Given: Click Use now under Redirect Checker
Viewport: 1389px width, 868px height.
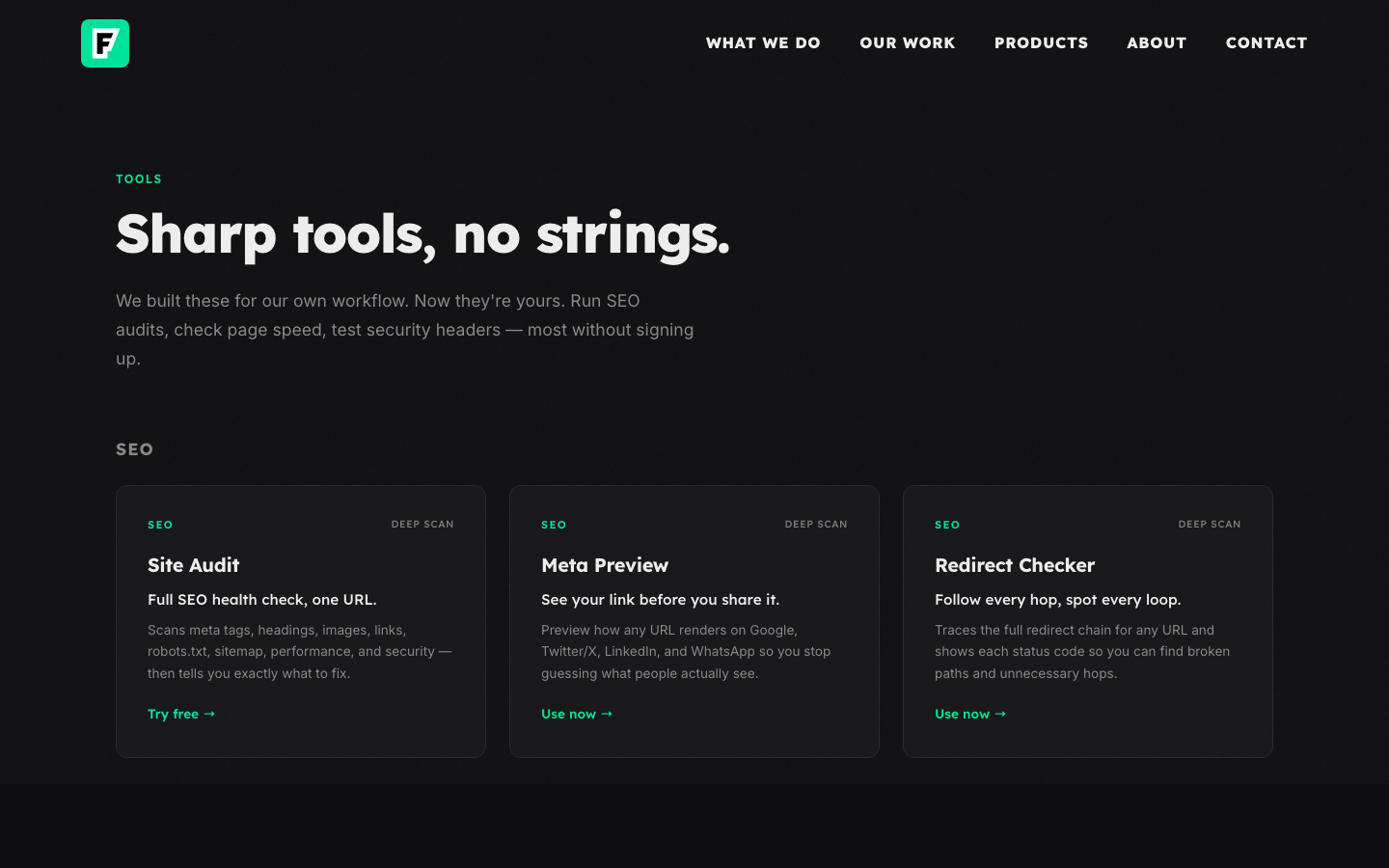Looking at the screenshot, I should tap(969, 714).
